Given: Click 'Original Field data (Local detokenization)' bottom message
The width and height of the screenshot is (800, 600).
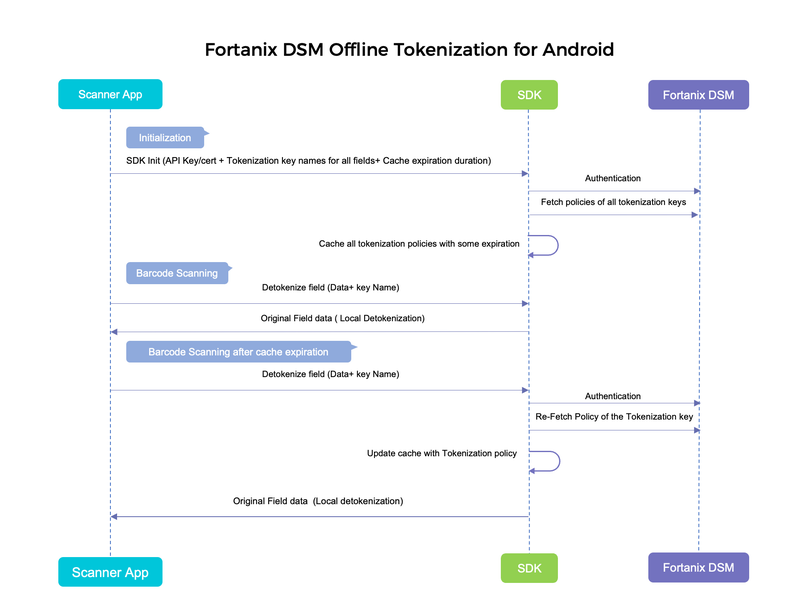Looking at the screenshot, I should (318, 501).
